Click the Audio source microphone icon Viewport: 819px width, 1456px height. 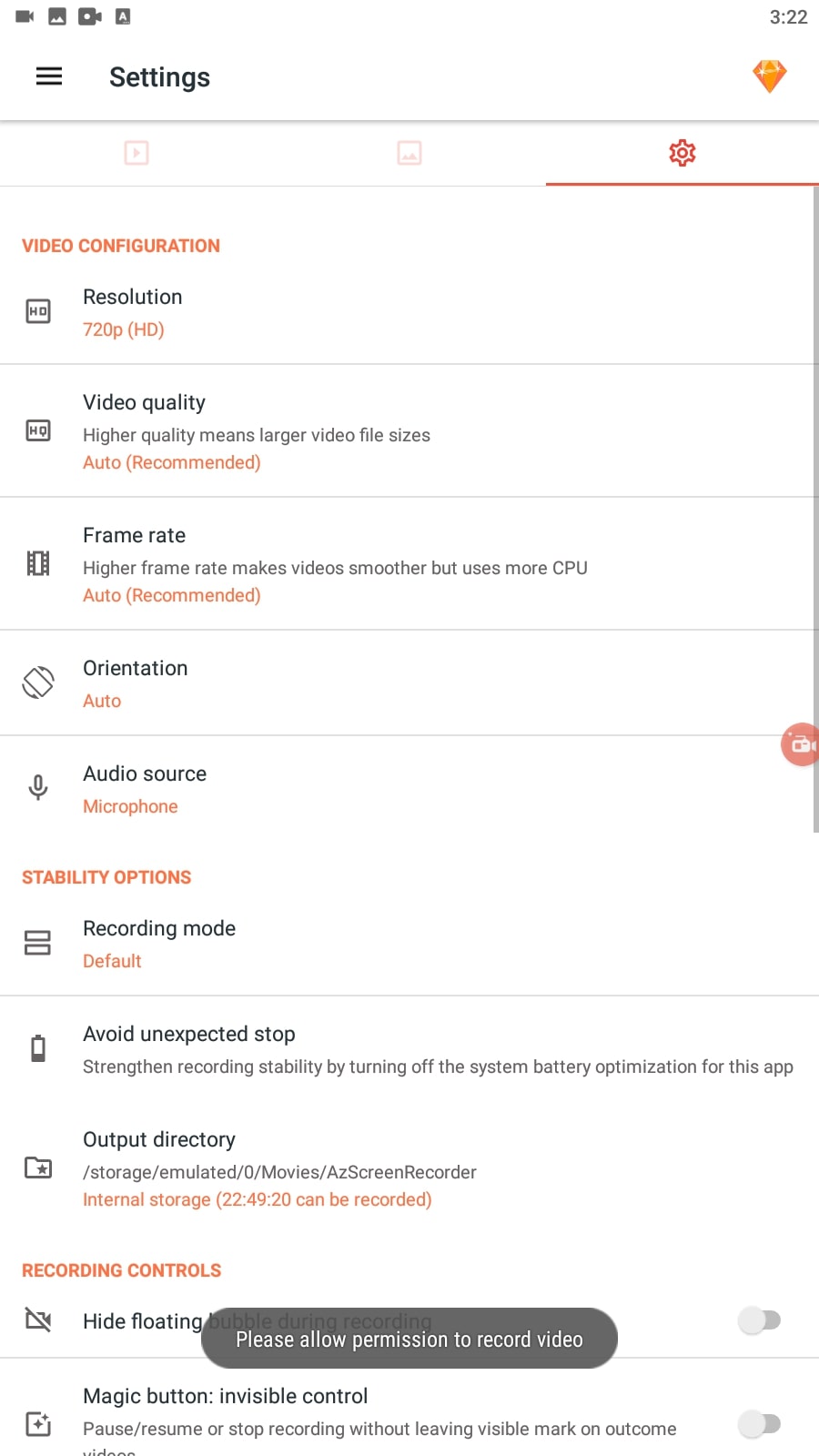click(x=38, y=787)
